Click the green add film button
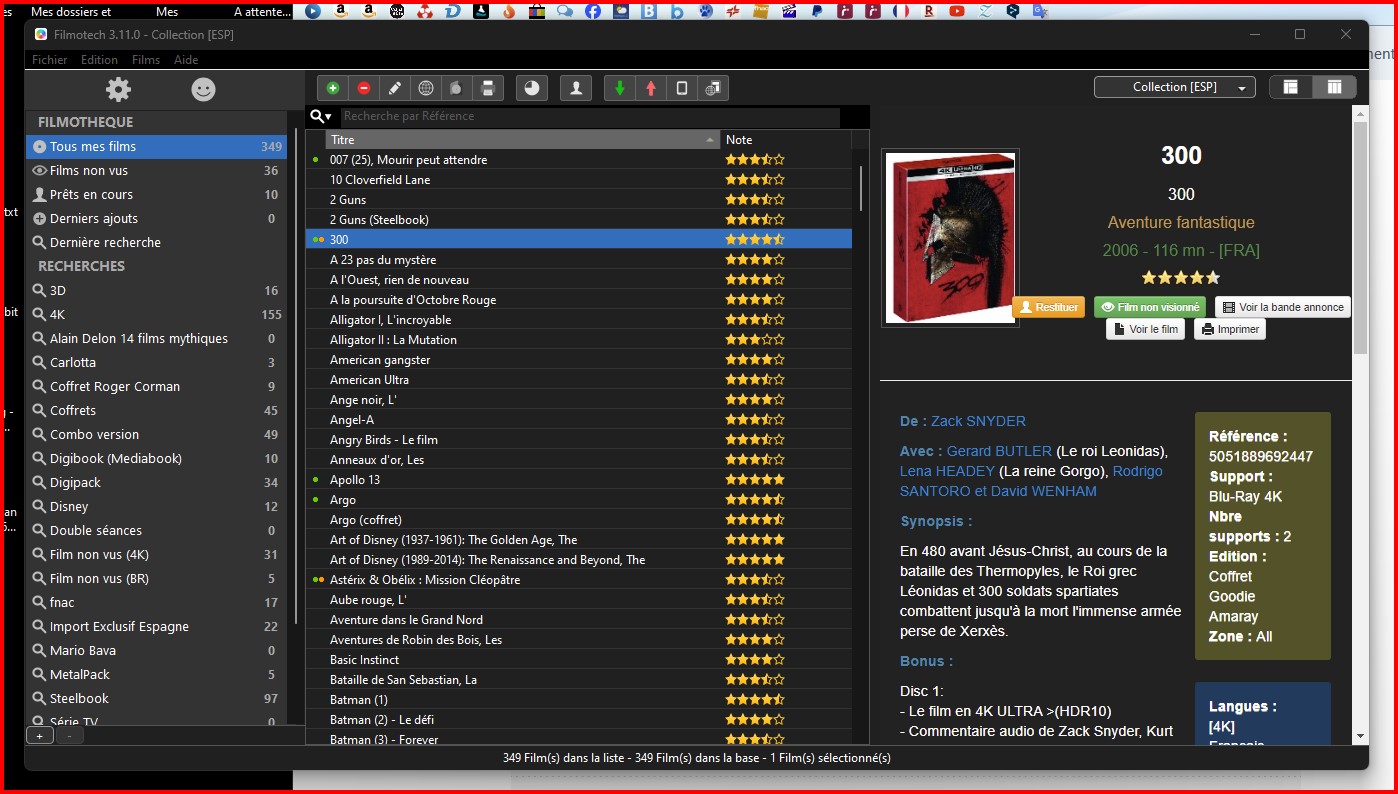 [x=333, y=88]
